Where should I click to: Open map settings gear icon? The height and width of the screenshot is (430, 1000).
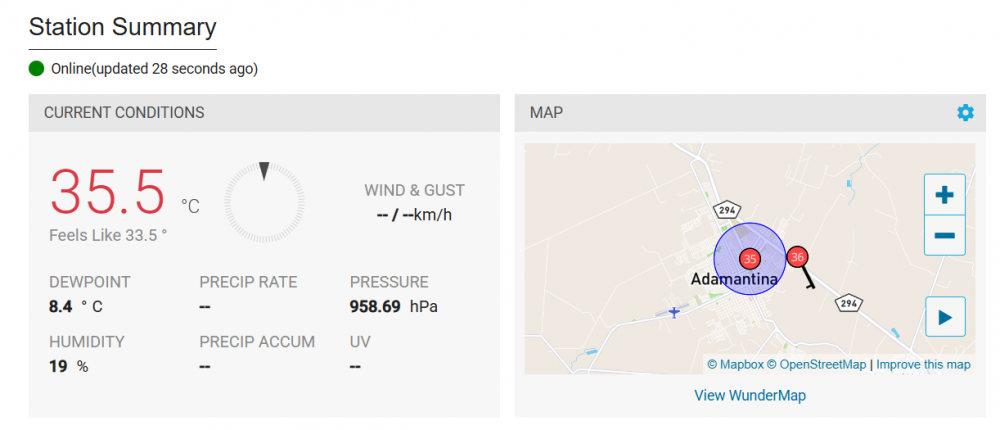point(965,113)
